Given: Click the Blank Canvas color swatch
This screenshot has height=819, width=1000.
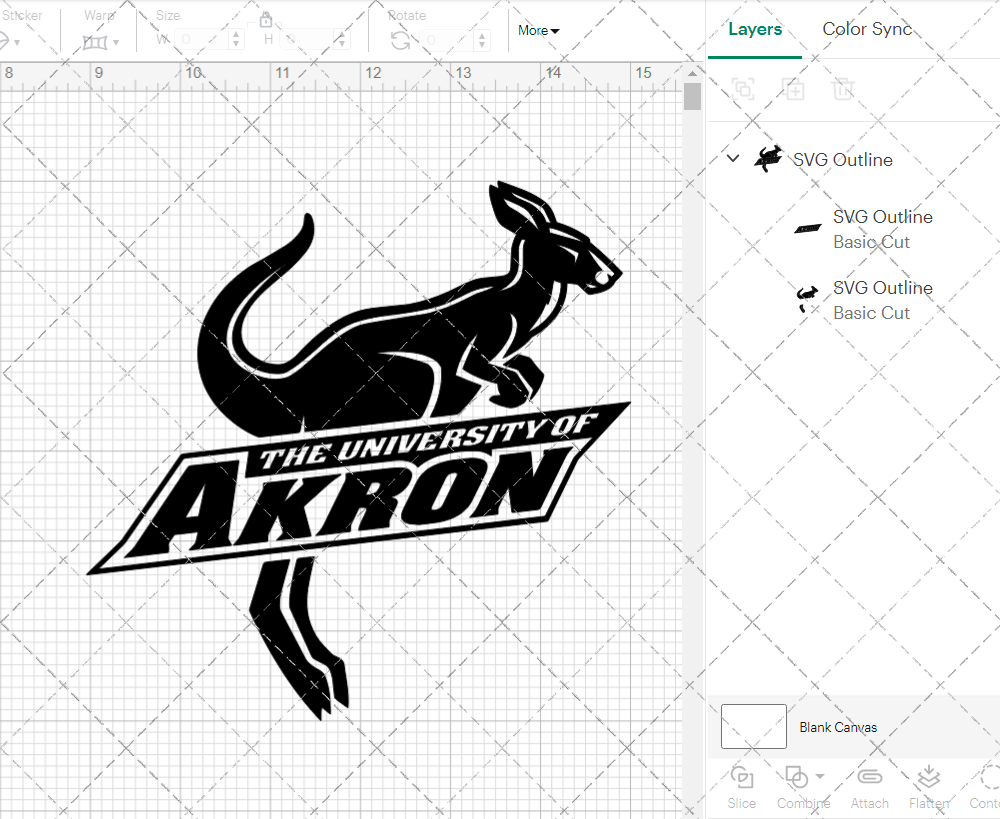Looking at the screenshot, I should [x=753, y=727].
